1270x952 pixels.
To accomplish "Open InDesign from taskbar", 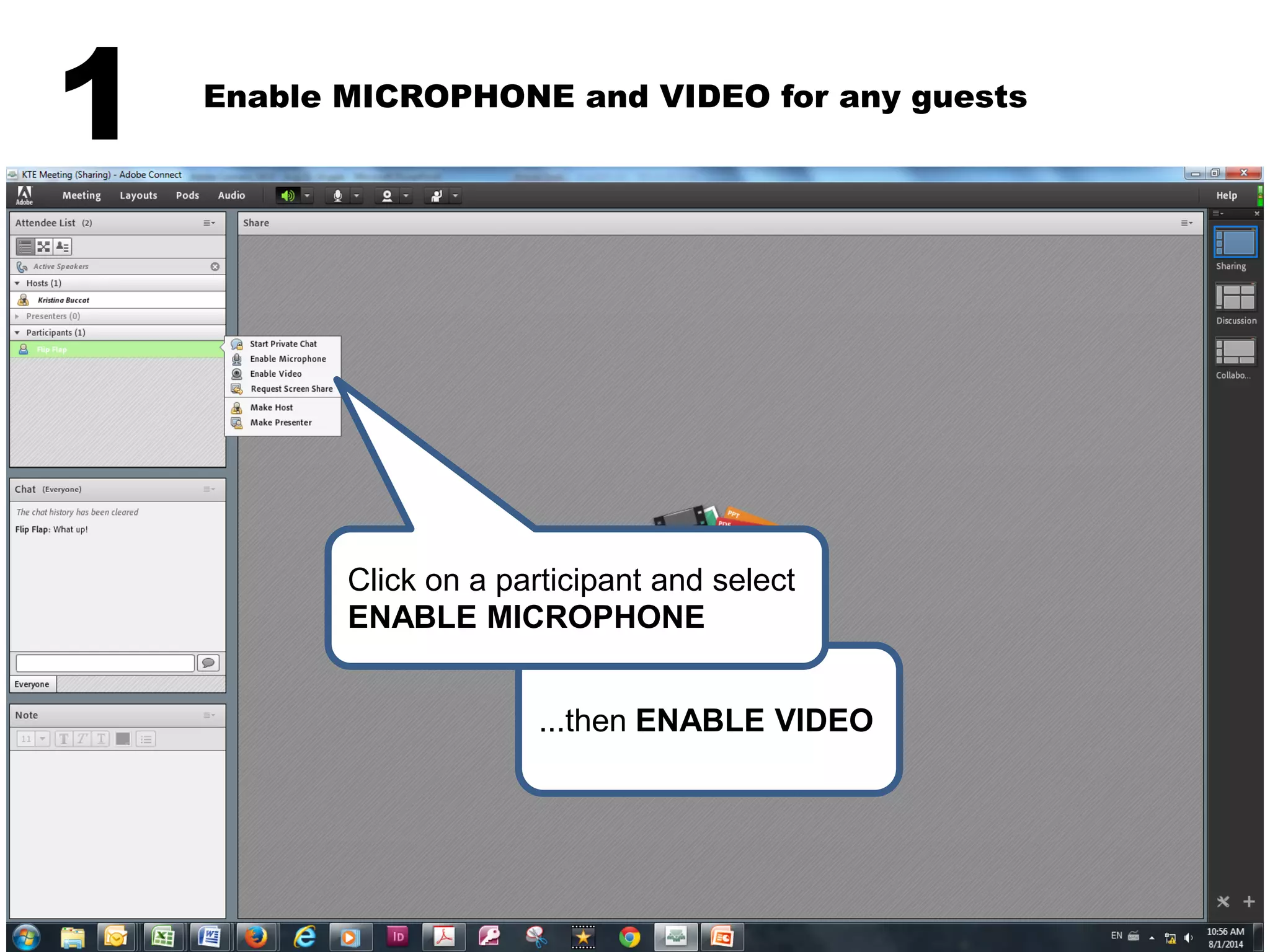I will tap(397, 937).
